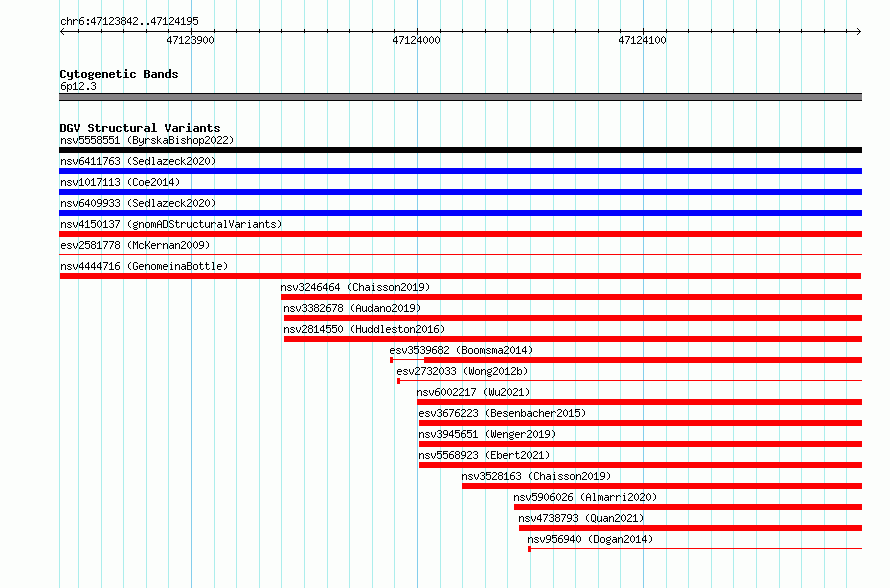This screenshot has height=588, width=890.
Task: Click the blue nsv6411763 variant bar
Action: click(460, 171)
